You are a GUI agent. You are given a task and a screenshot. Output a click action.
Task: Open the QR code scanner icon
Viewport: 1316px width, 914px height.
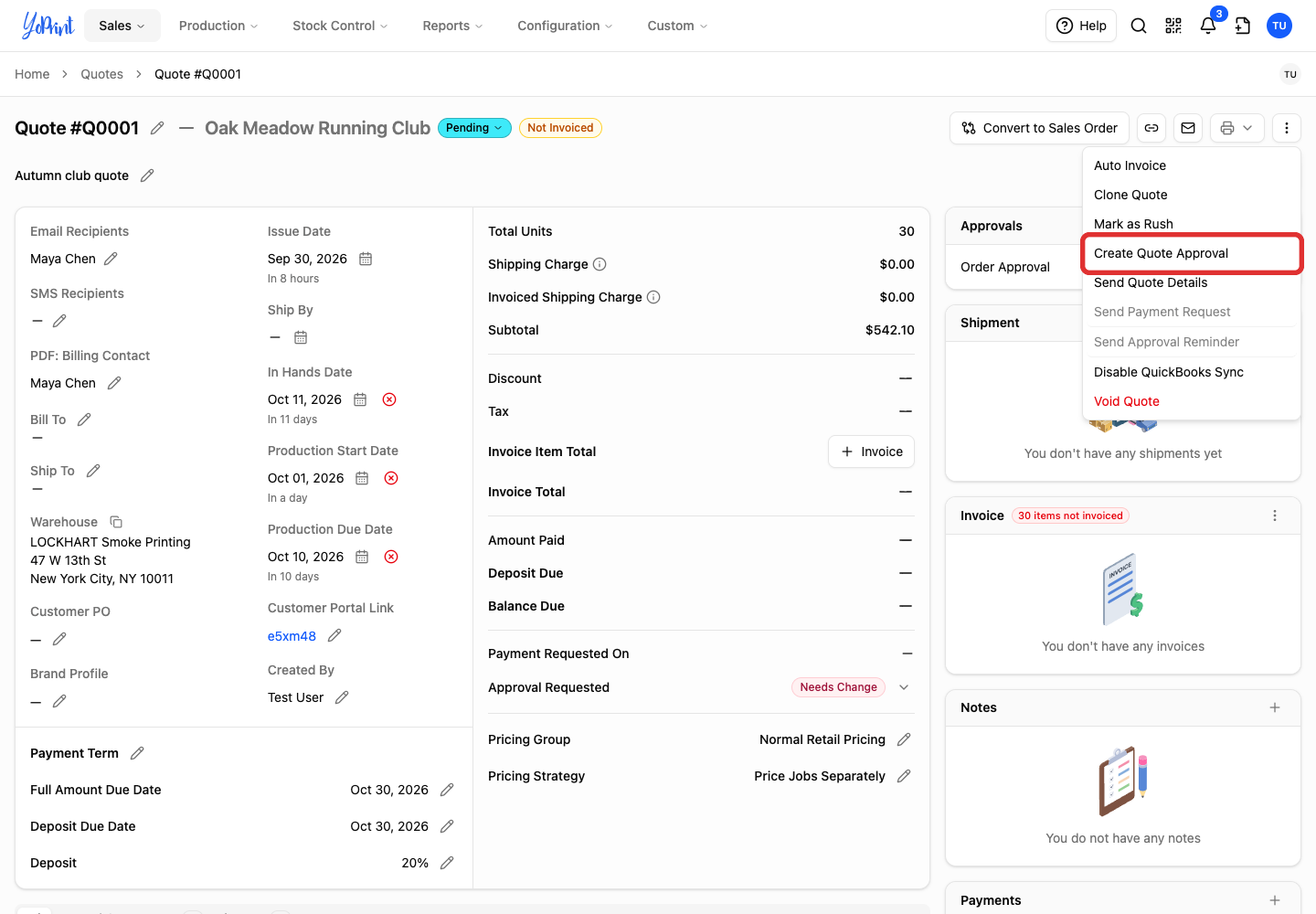point(1173,26)
